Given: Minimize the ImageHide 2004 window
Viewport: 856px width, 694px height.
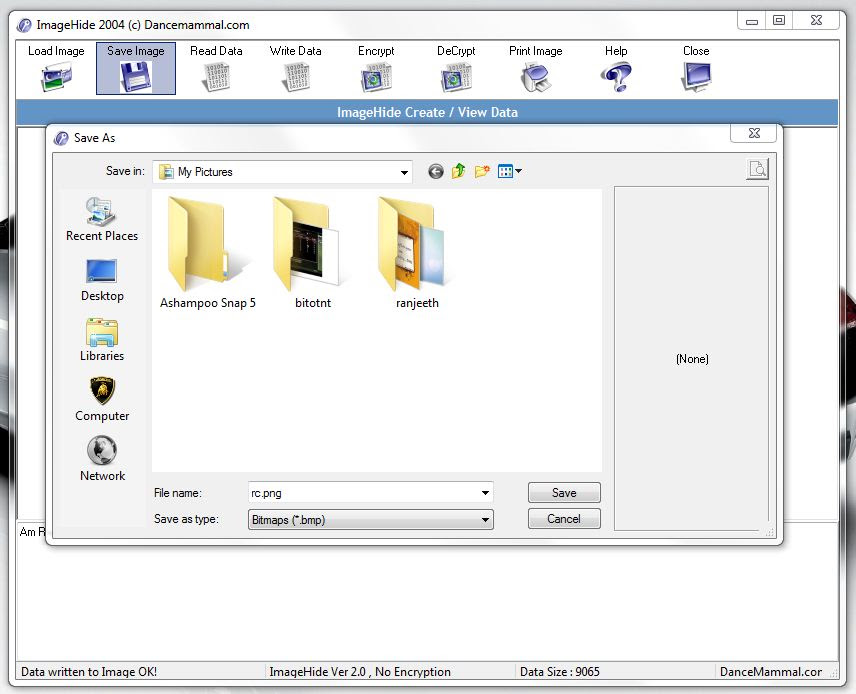Looking at the screenshot, I should (752, 21).
